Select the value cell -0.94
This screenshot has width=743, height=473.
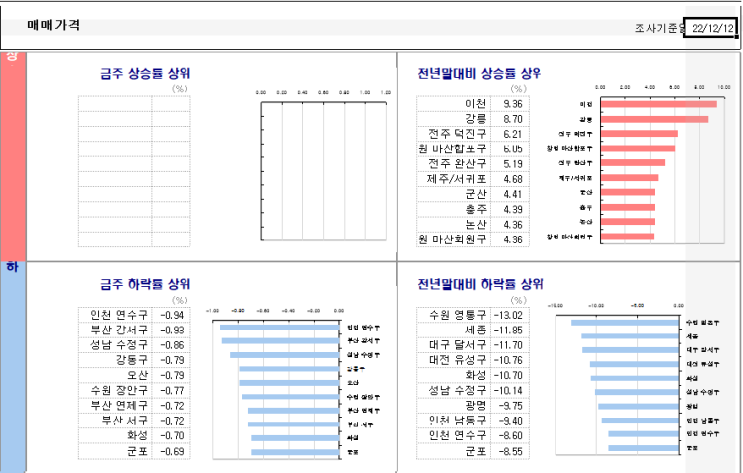[x=171, y=315]
